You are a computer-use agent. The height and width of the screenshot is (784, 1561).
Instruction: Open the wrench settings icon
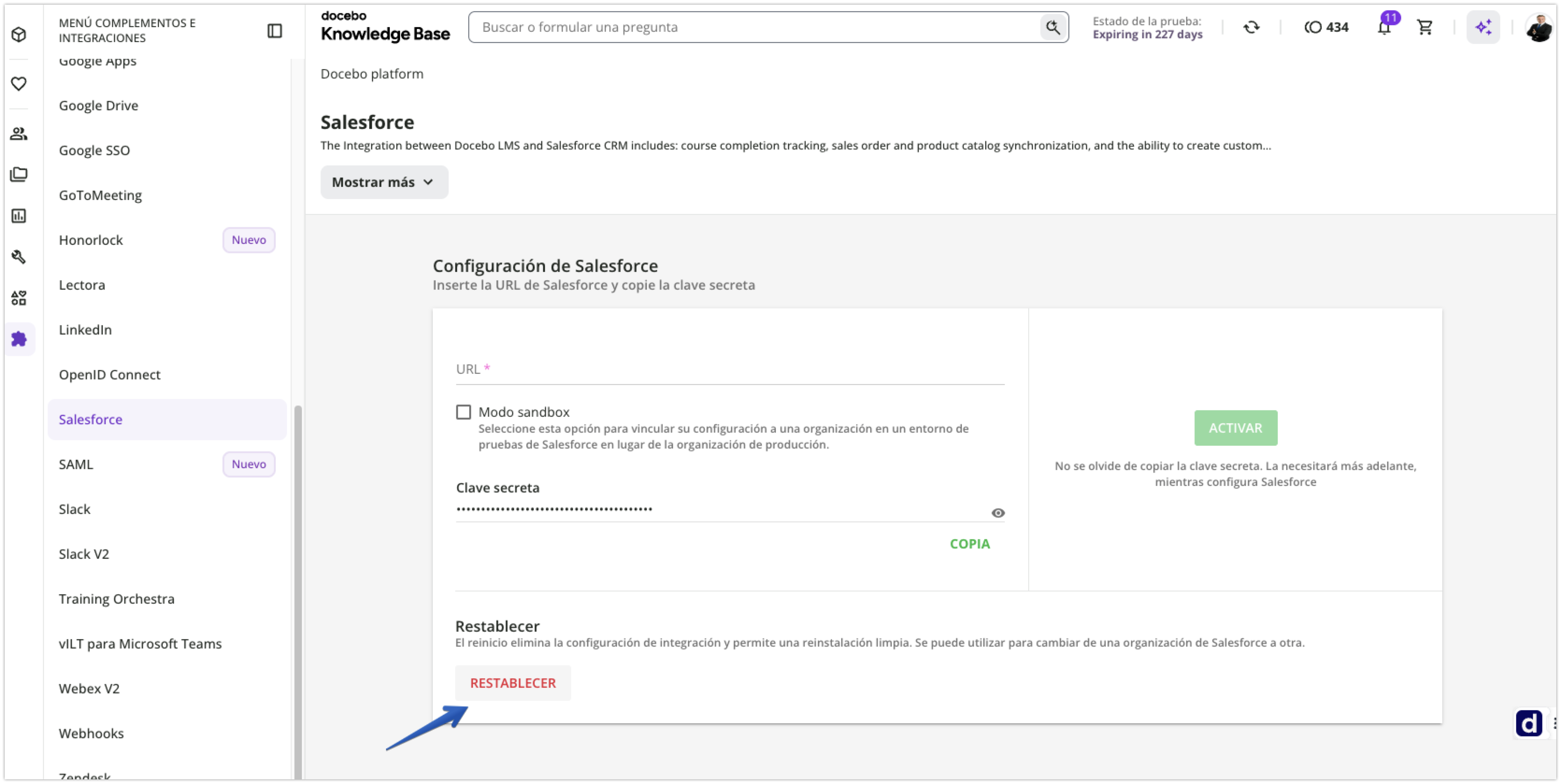(x=19, y=257)
